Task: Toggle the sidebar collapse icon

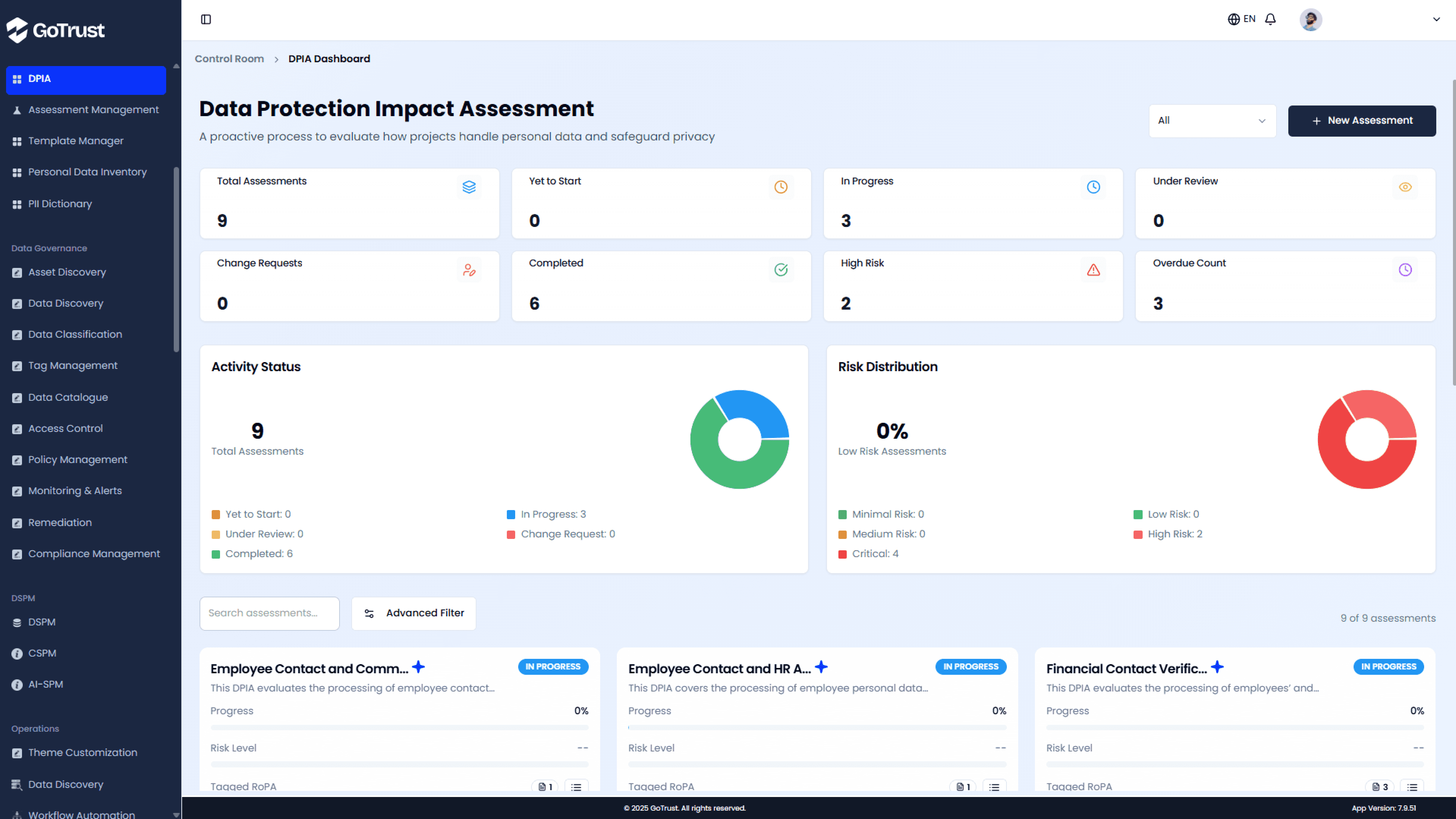Action: coord(206,19)
